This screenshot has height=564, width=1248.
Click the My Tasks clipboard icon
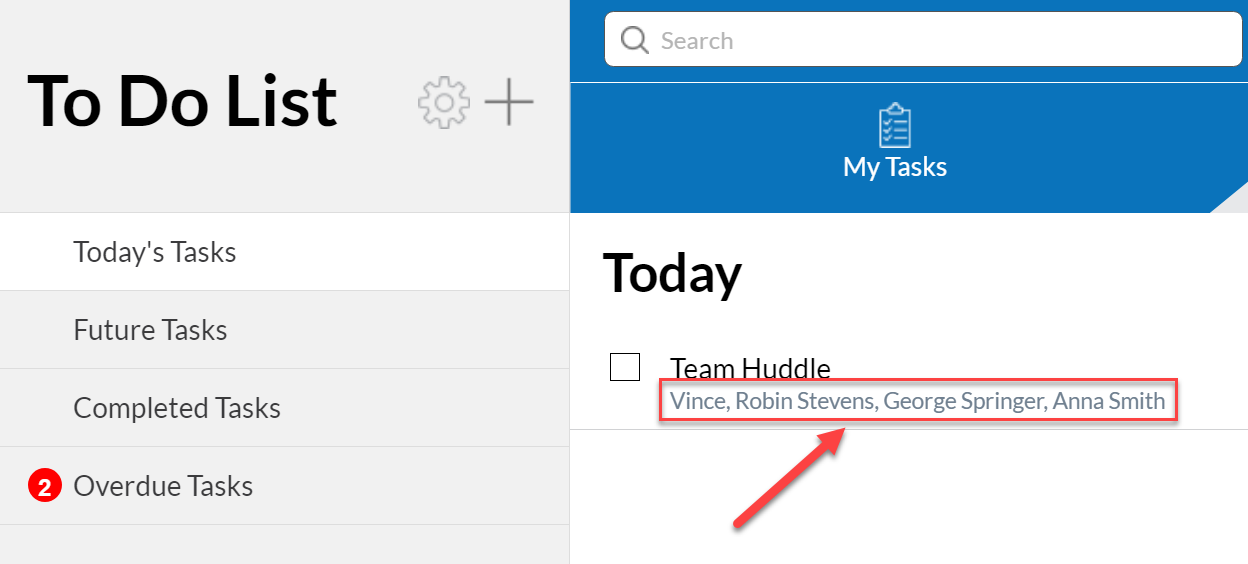pyautogui.click(x=894, y=125)
